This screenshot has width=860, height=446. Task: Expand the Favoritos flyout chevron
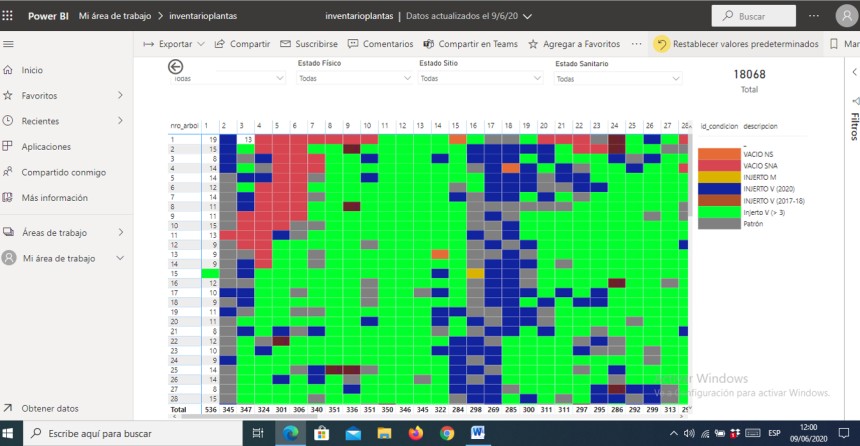(120, 95)
